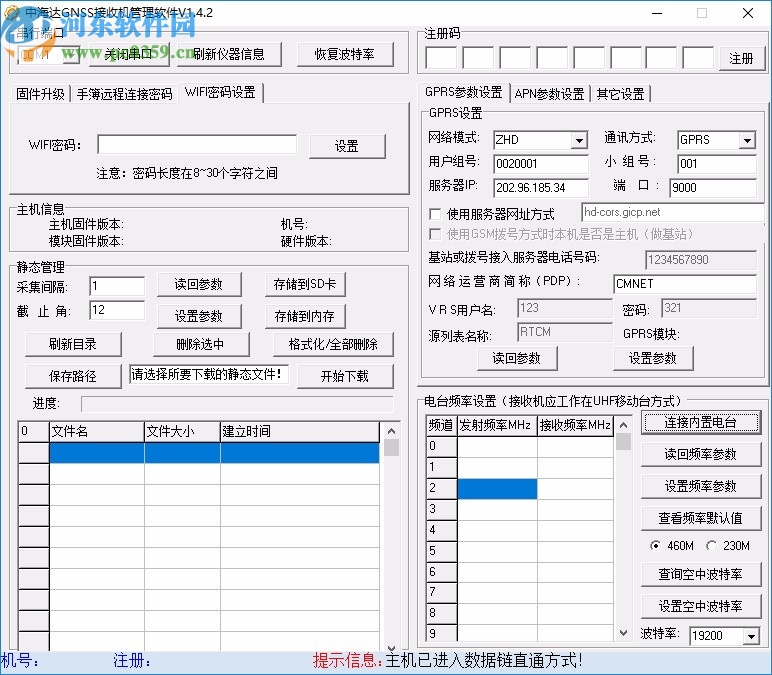Expand the 通讯方式 GPRS dropdown
Image resolution: width=772 pixels, height=675 pixels.
[x=747, y=140]
